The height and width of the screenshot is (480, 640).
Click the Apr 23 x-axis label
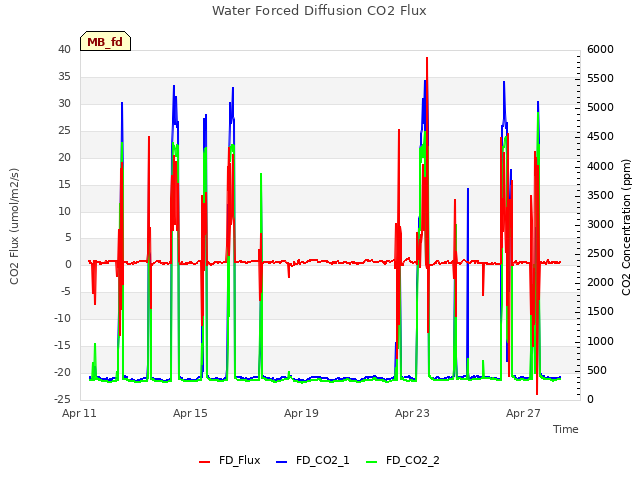point(412,413)
